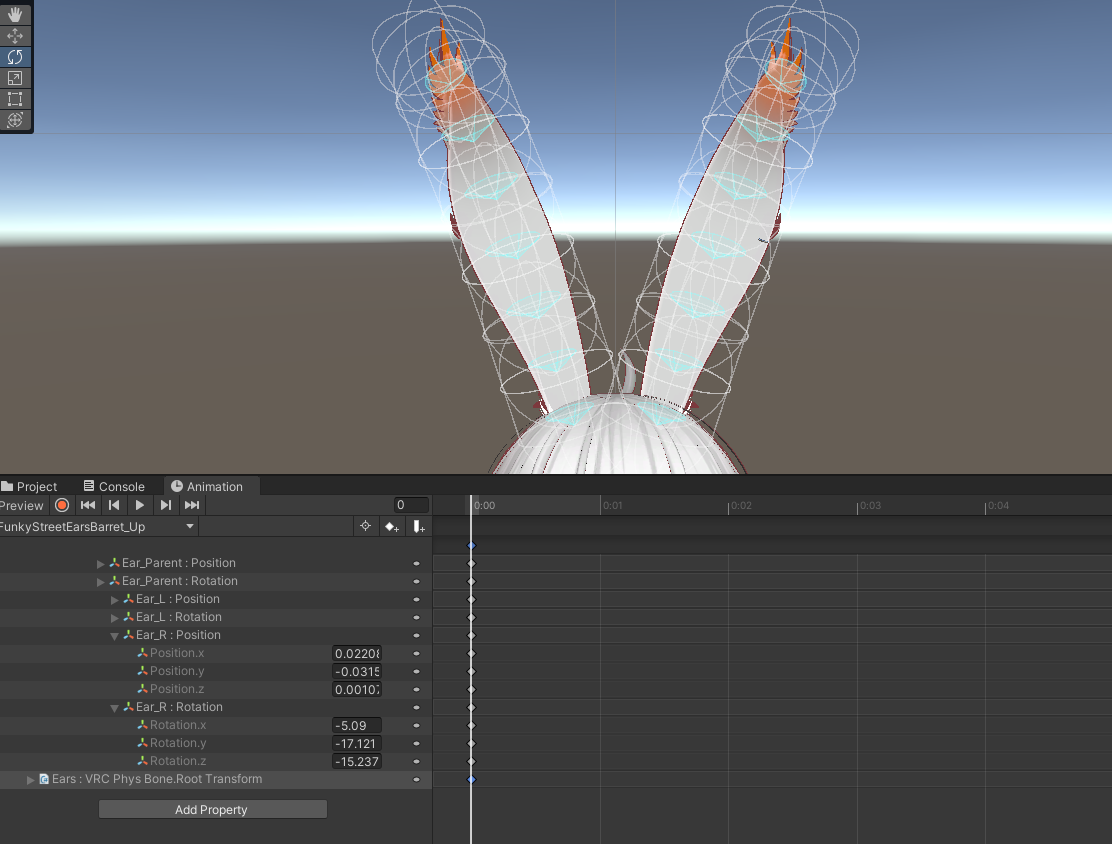This screenshot has height=844, width=1112.
Task: Select the Position.z property label
Action: (x=177, y=689)
